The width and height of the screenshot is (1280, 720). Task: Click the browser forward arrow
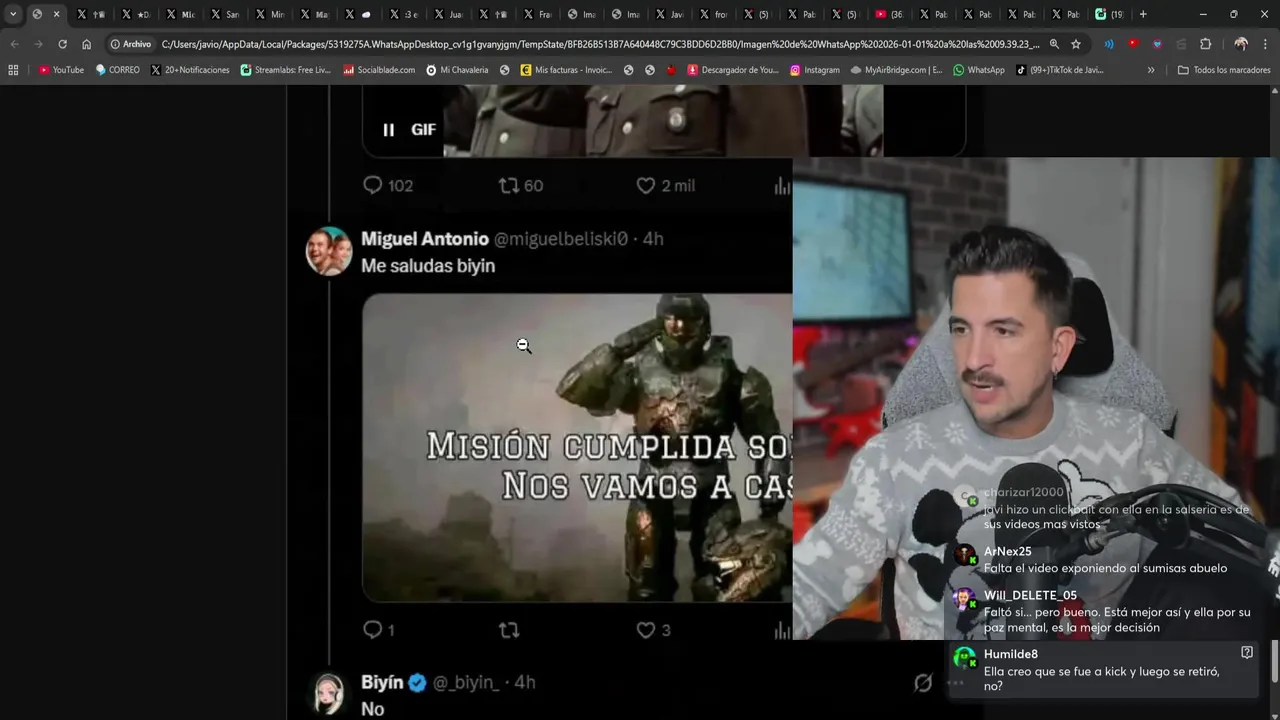pyautogui.click(x=38, y=44)
